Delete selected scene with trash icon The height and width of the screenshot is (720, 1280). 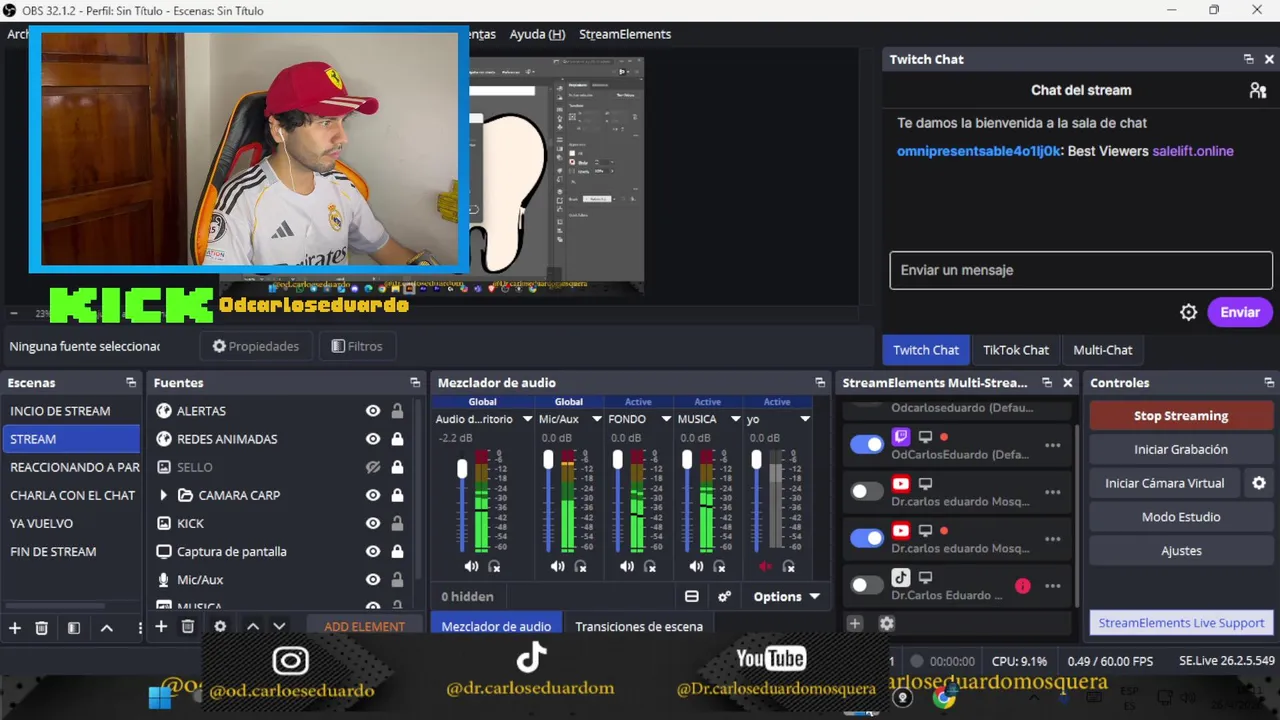click(x=41, y=627)
